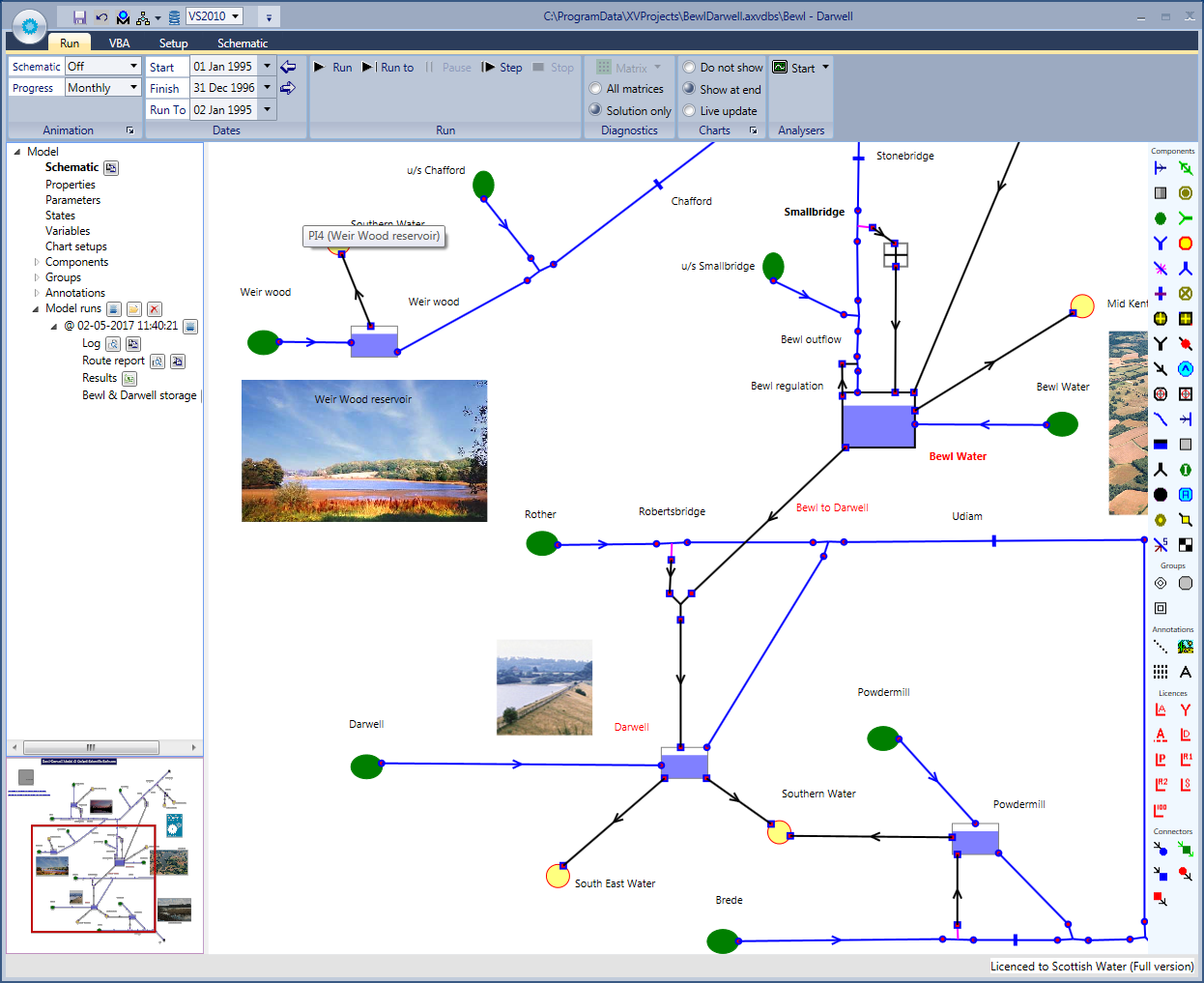Viewport: 1204px width, 983px height.
Task: Open model runs folder icon
Action: tap(133, 309)
